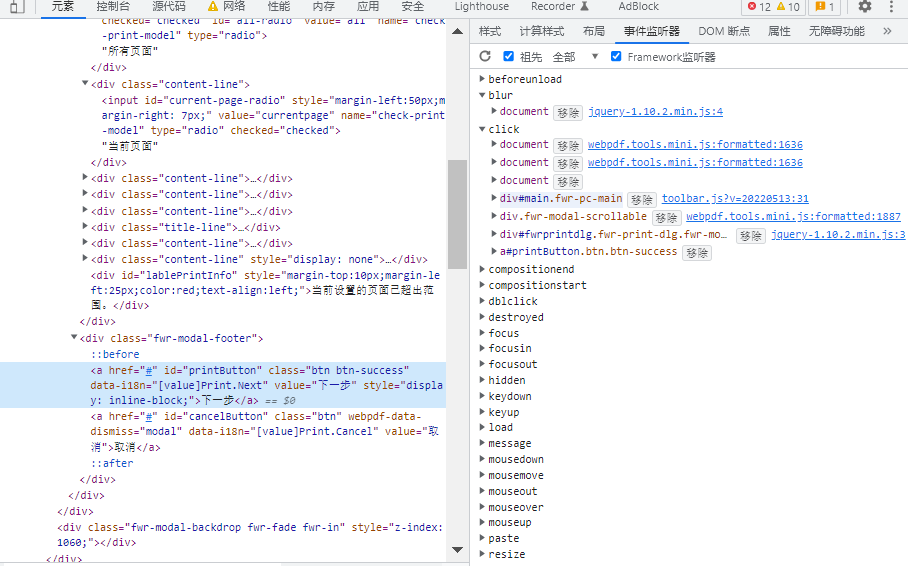Open jquery-1.10.2.min.js:3 source link

point(838,234)
